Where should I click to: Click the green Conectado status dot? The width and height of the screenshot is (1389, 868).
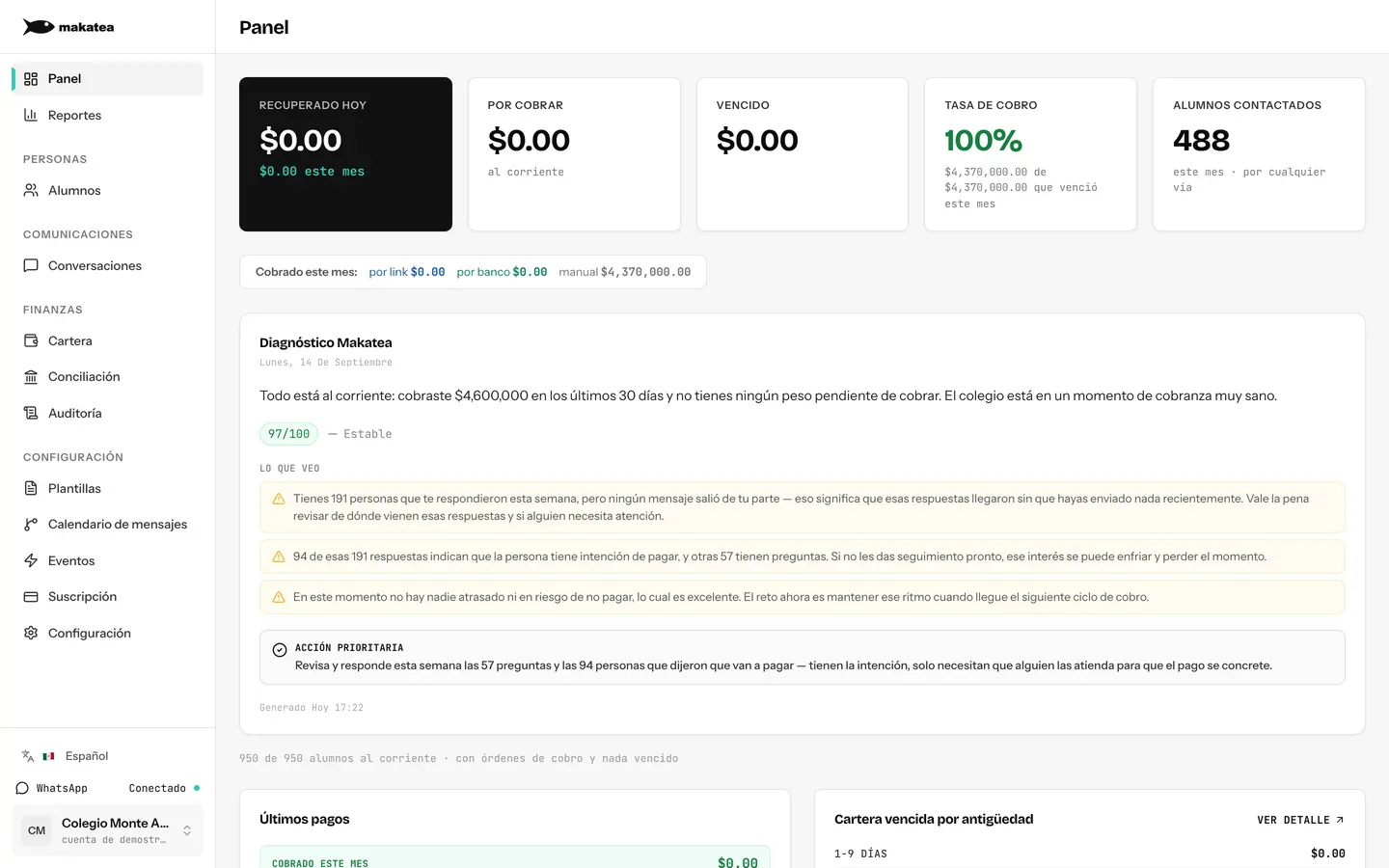point(197,788)
